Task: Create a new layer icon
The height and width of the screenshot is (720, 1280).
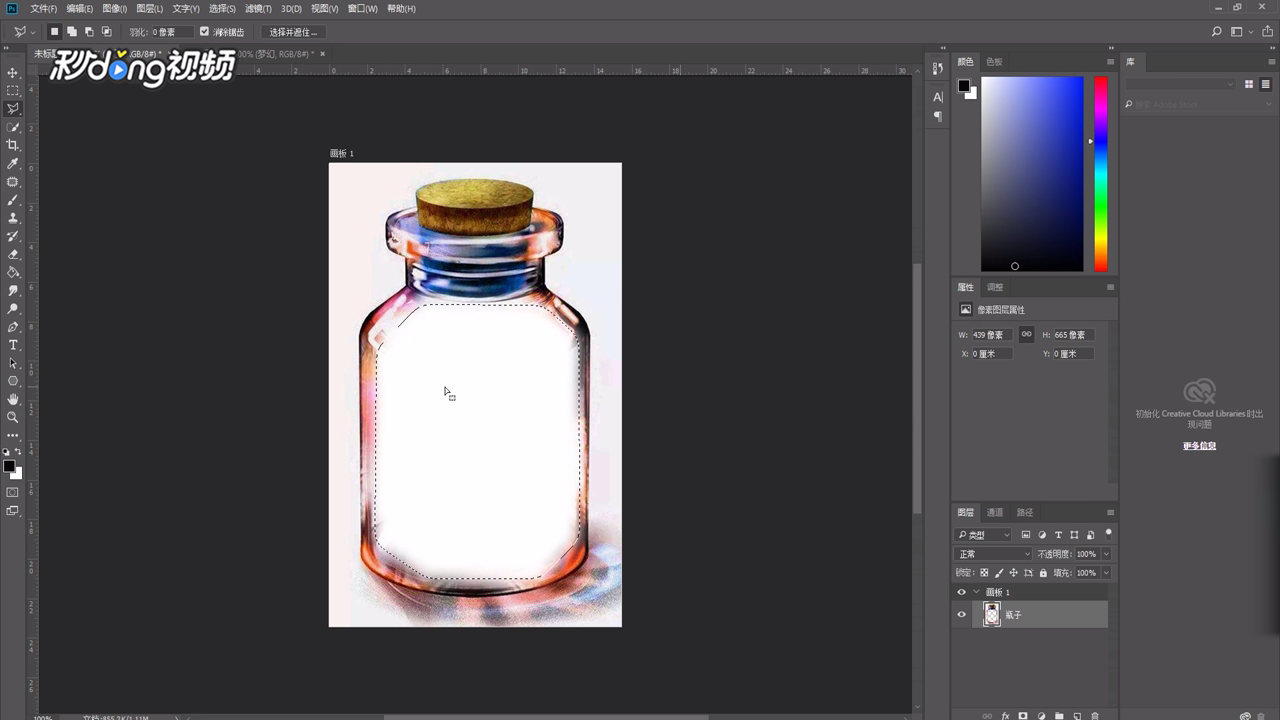Action: [x=1077, y=716]
